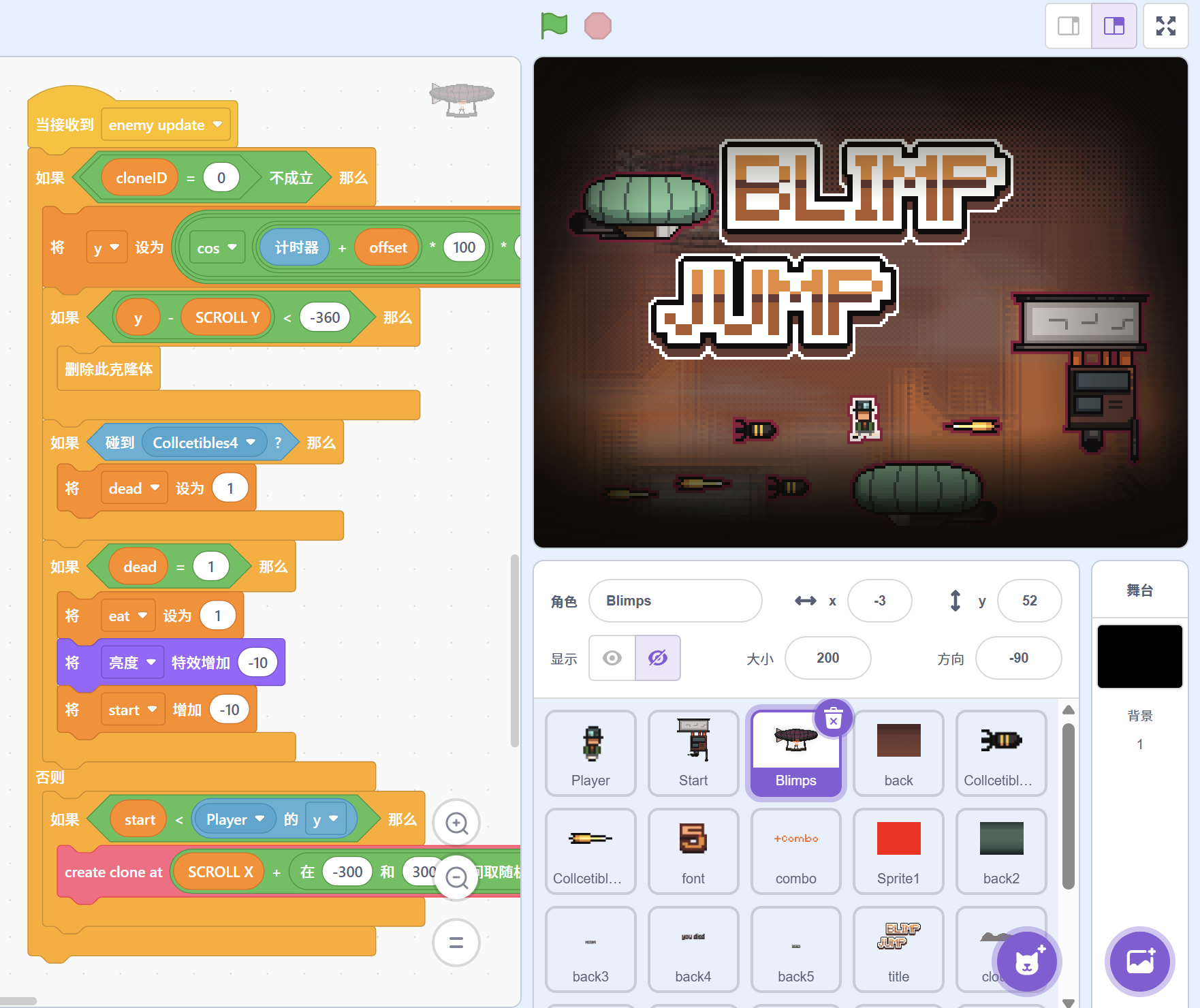This screenshot has width=1200, height=1008.
Task: Zoom in the code workspace
Action: pyautogui.click(x=456, y=823)
